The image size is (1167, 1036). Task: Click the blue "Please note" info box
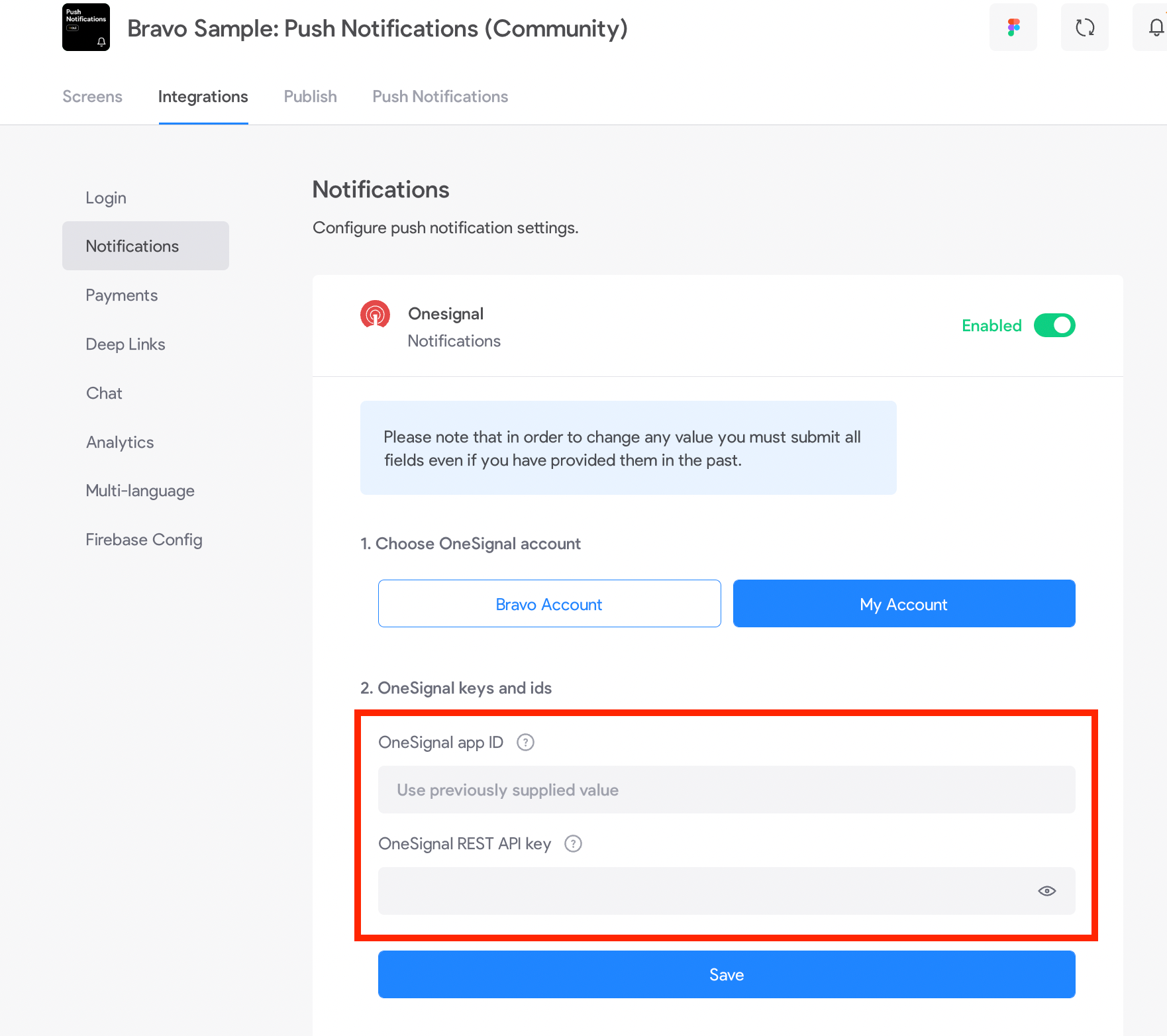[629, 448]
